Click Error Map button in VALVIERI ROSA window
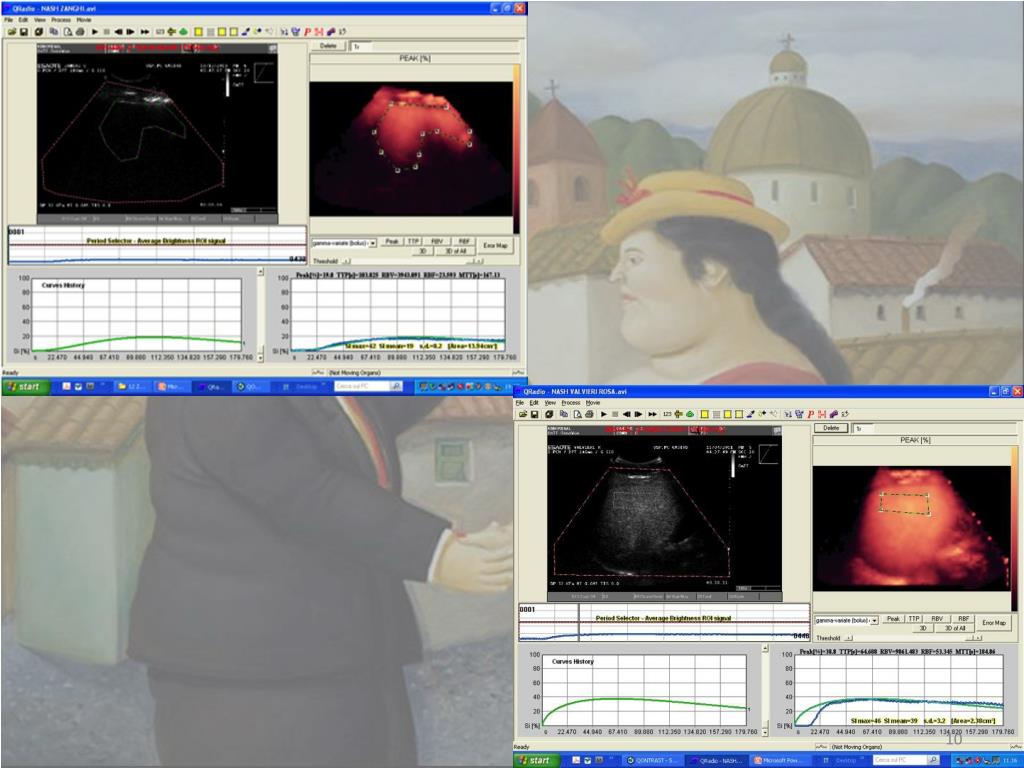The image size is (1024, 768). coord(994,623)
